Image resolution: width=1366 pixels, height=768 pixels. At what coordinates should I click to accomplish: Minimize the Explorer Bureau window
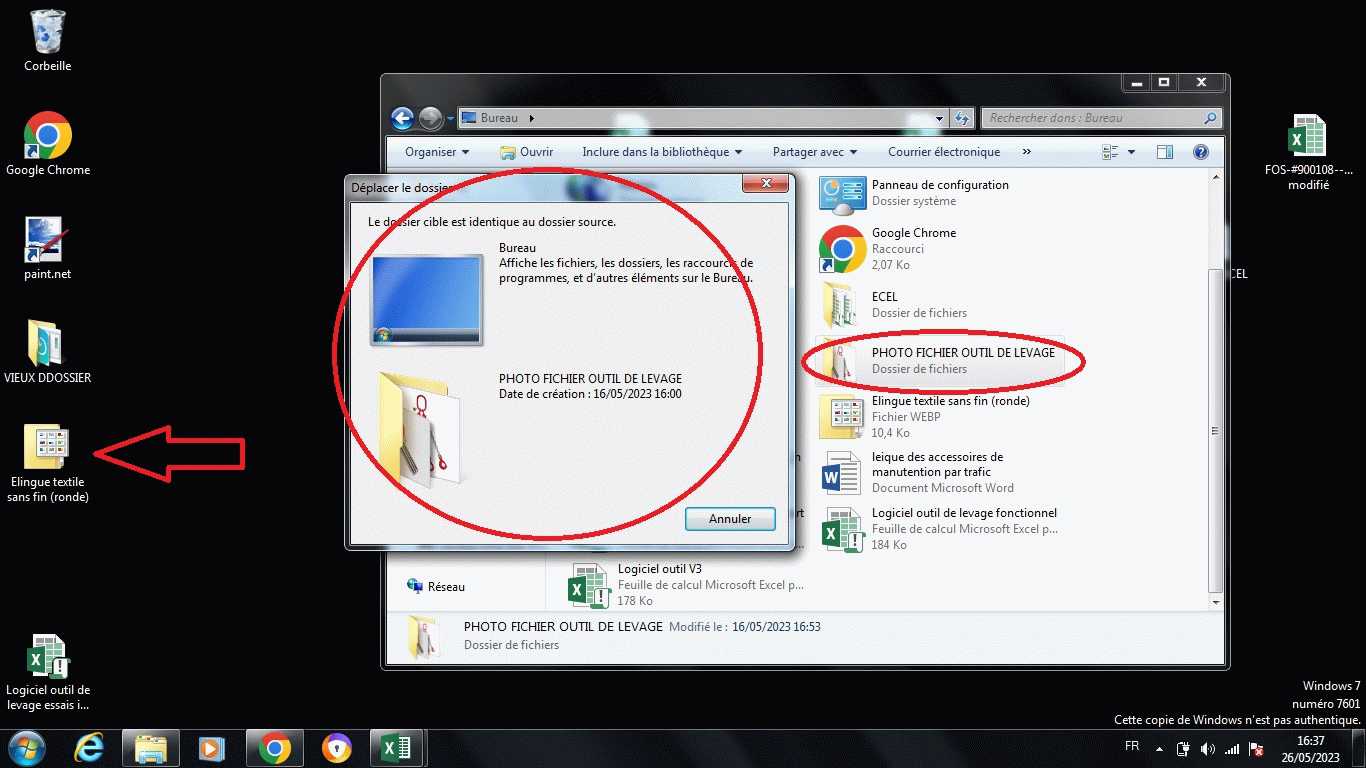(1135, 83)
